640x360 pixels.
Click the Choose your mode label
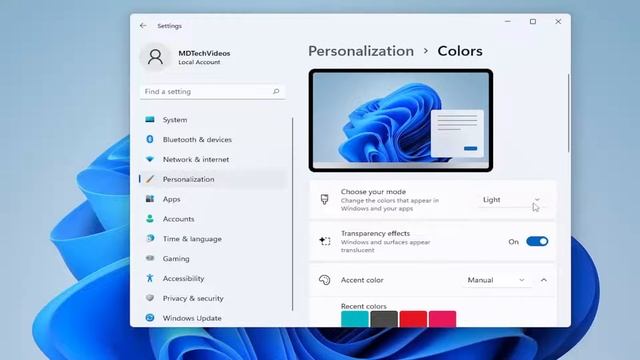(x=373, y=191)
